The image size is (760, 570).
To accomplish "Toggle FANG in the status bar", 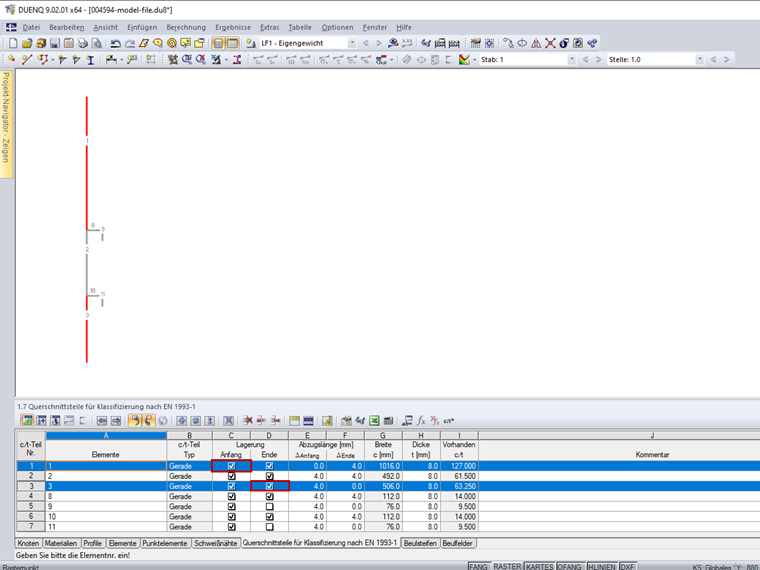I will 478,566.
